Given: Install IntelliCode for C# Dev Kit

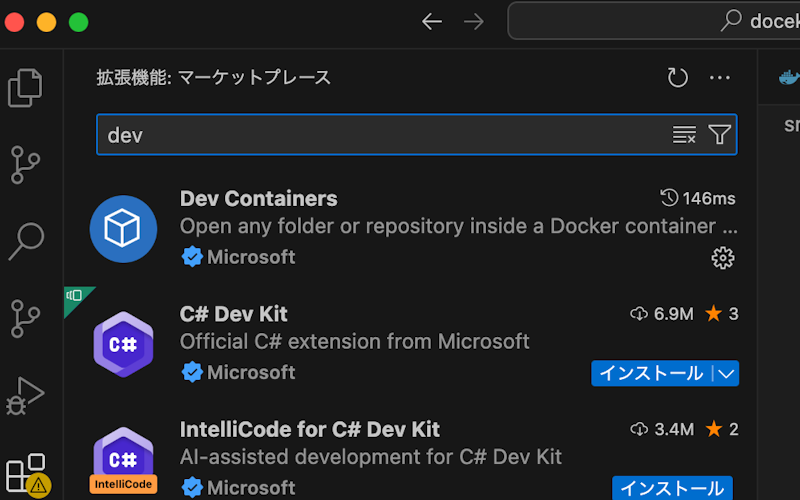Looking at the screenshot, I should 672,488.
